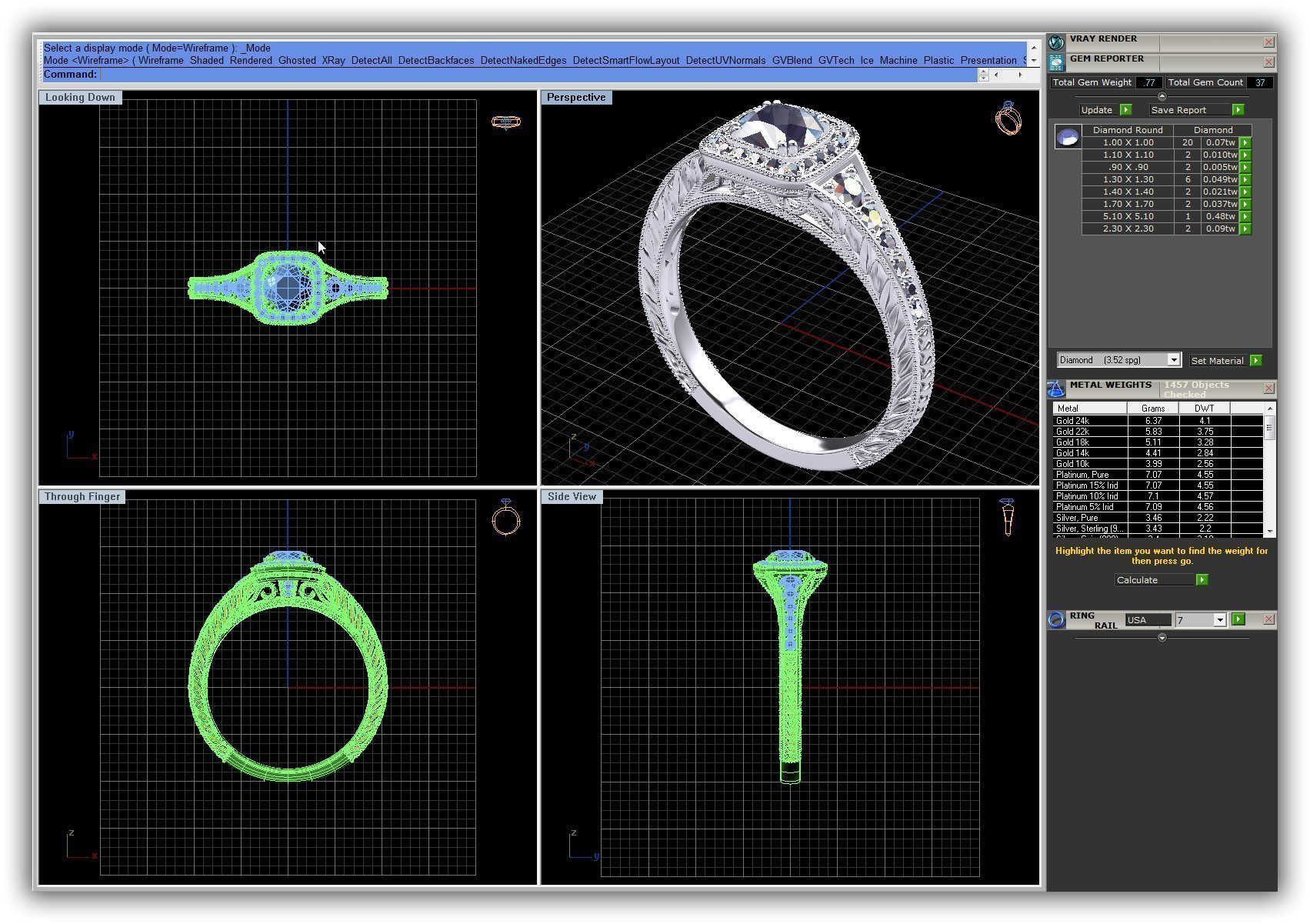Close the Metal Weights panel

point(1268,388)
